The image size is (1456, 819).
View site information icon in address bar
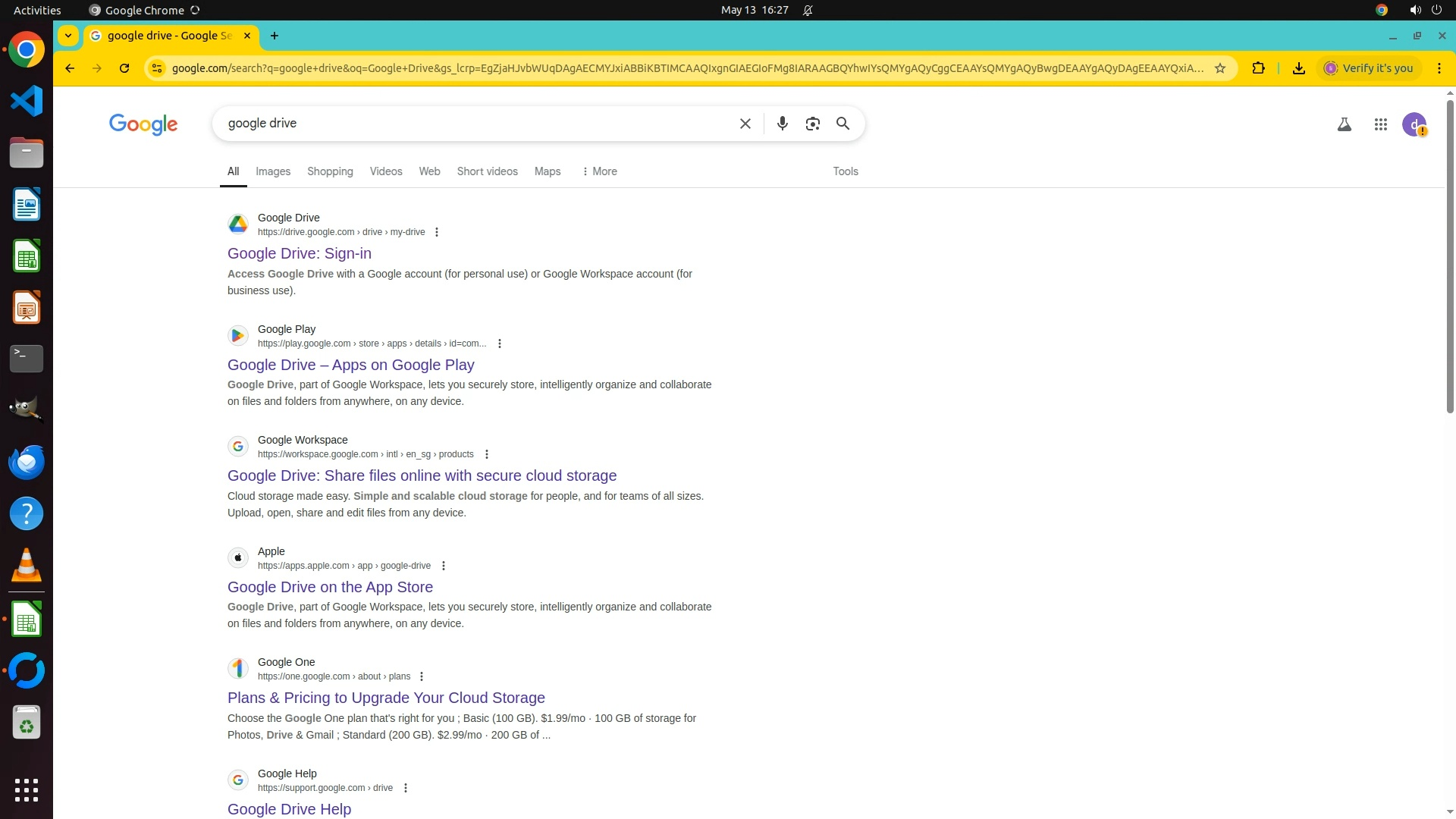coord(157,68)
